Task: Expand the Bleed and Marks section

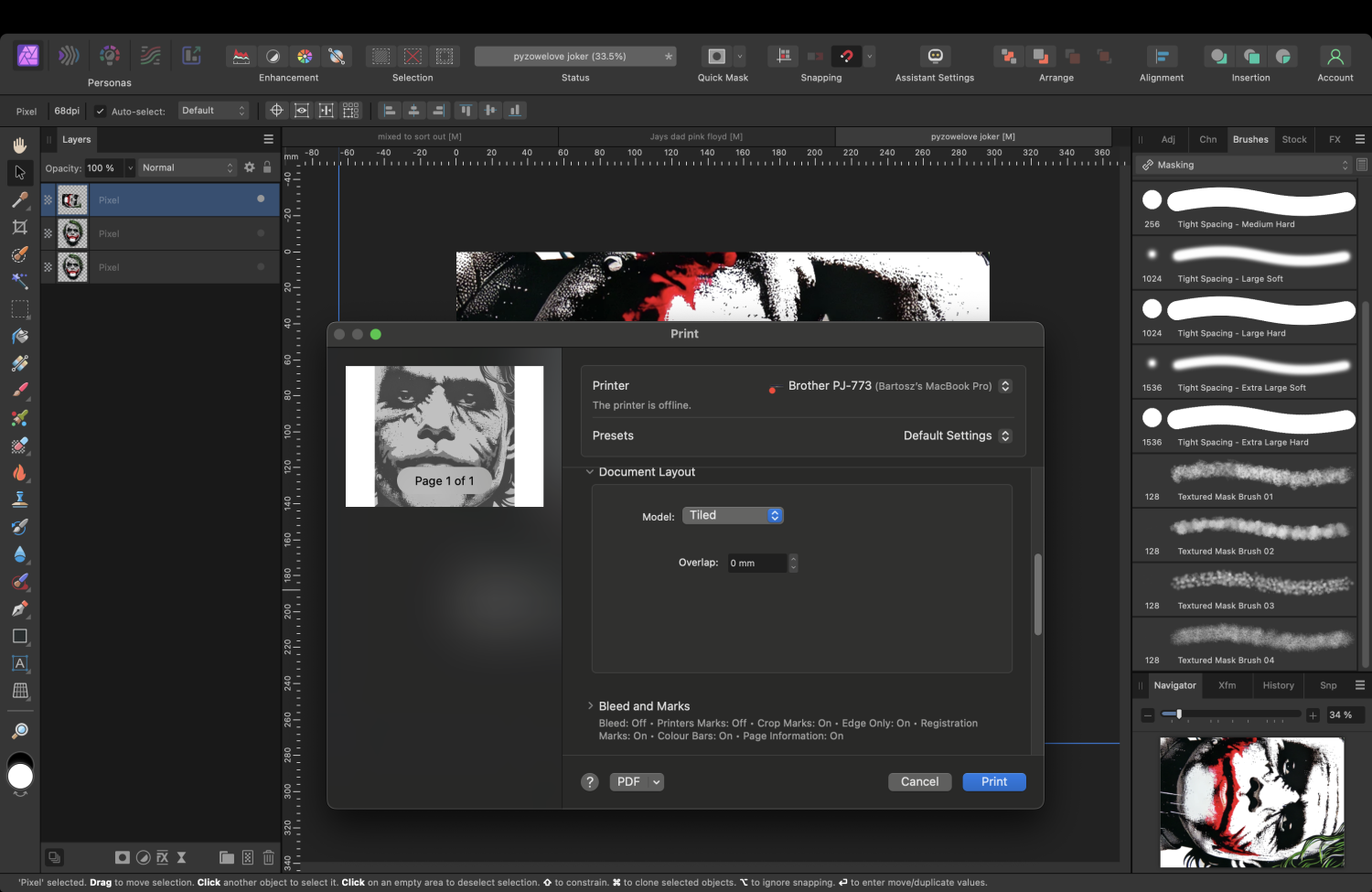Action: [x=590, y=706]
